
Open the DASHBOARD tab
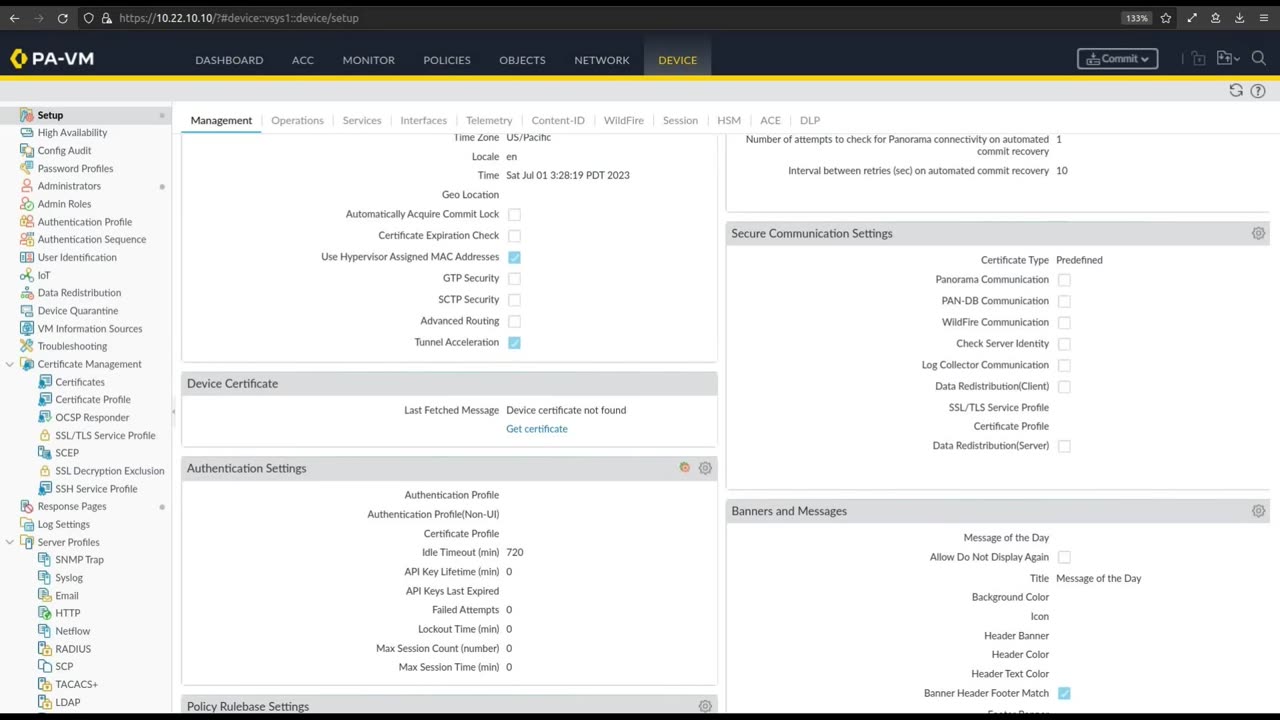coord(229,60)
